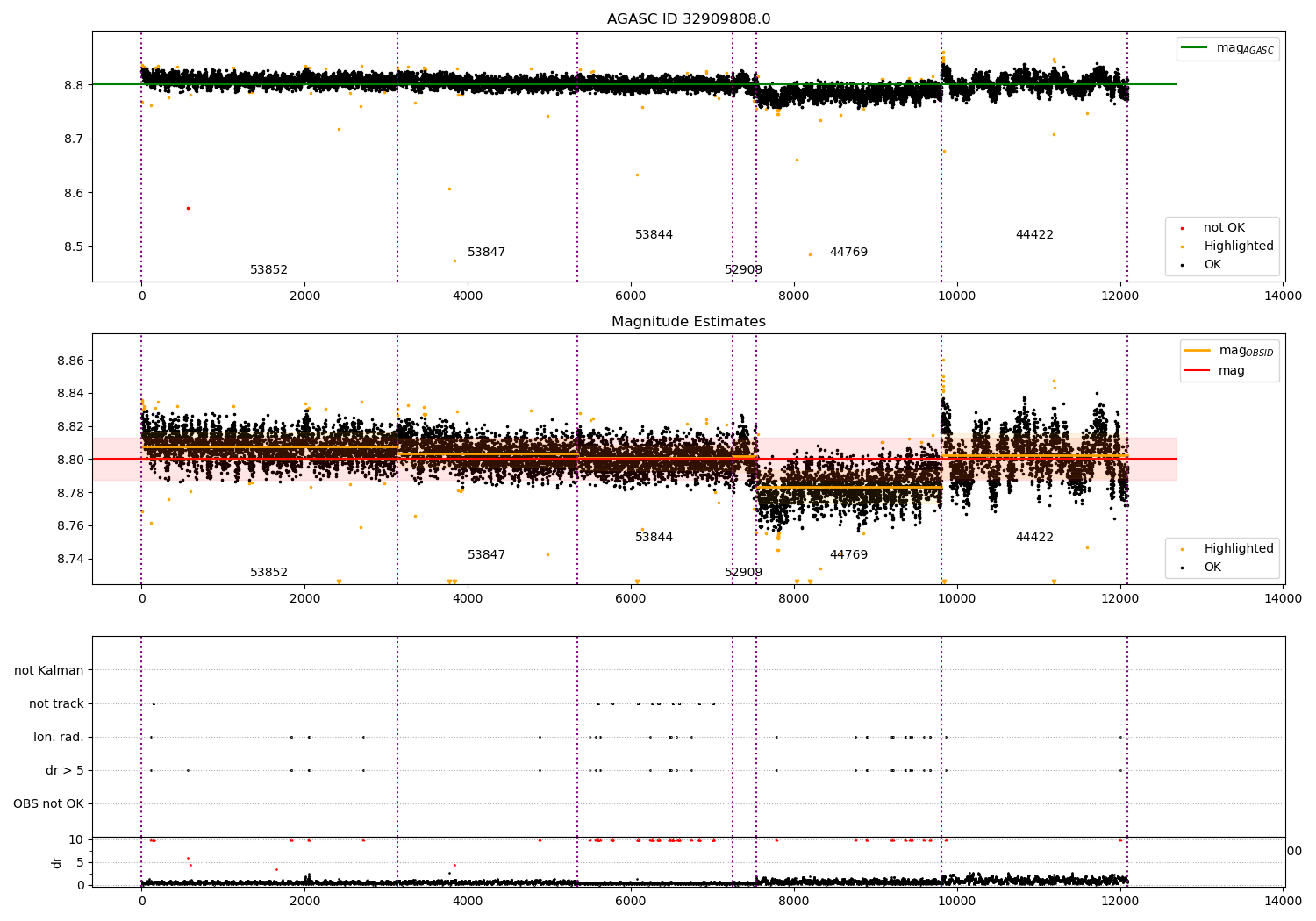Click the "dr > 5" axis label
The height and width of the screenshot is (921, 1316).
coord(65,770)
